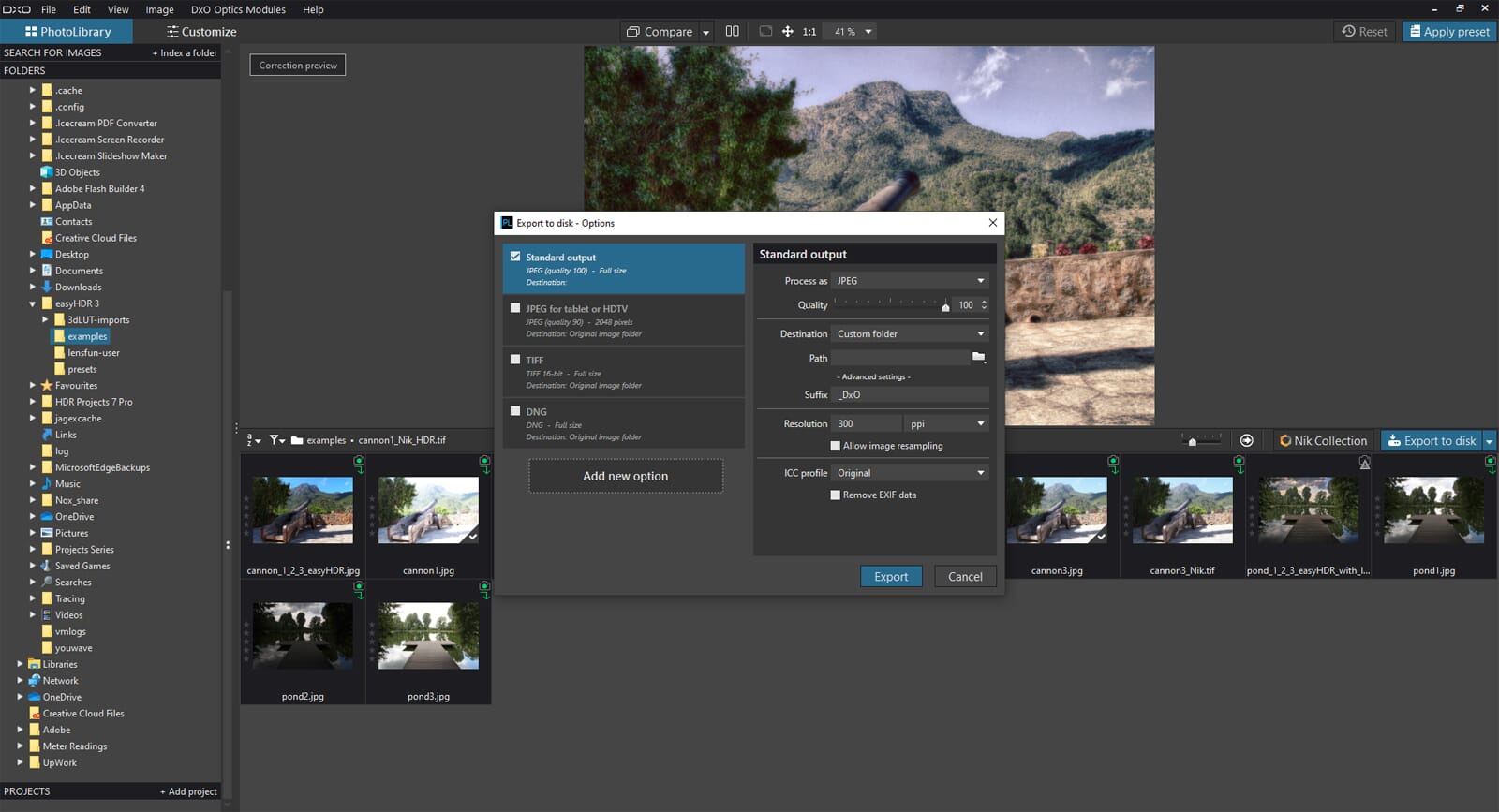Browse for path with folder icon

point(979,357)
